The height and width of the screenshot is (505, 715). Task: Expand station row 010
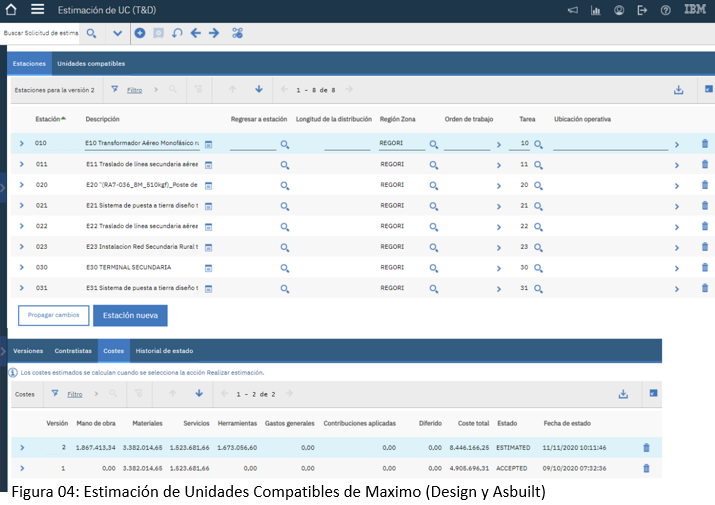[x=21, y=143]
